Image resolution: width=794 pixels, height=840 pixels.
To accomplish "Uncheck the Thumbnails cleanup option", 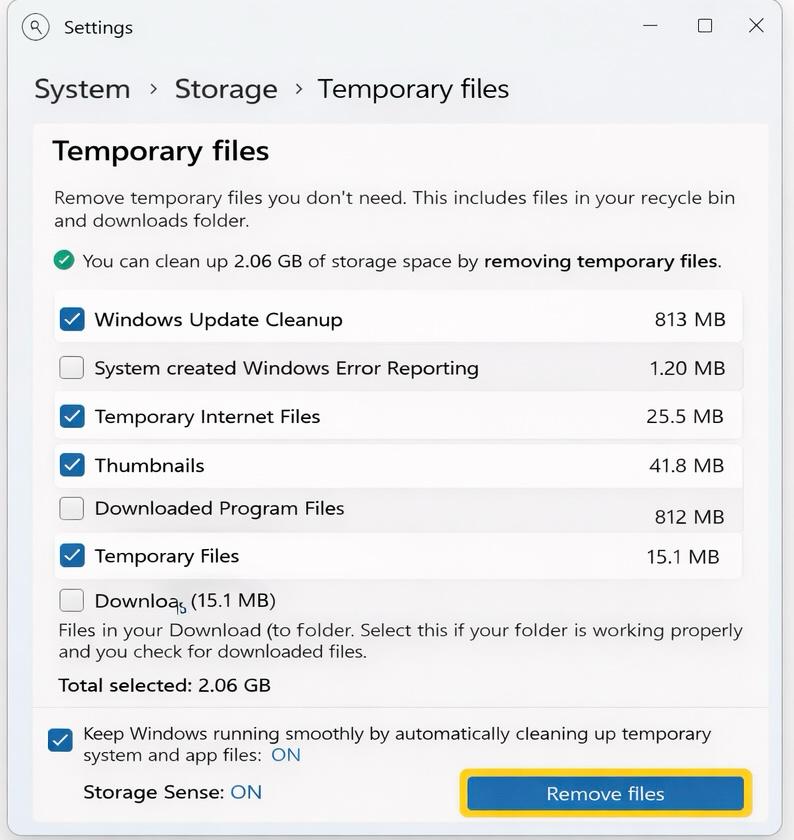I will 71,465.
